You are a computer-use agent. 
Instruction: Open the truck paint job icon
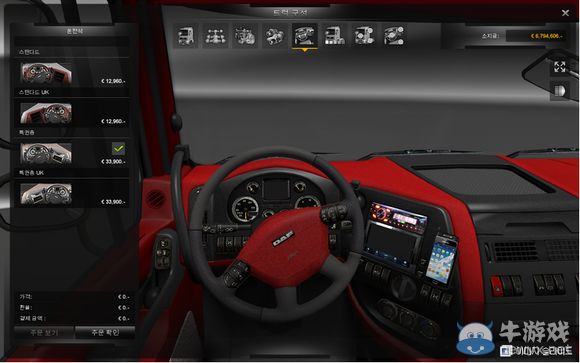[x=334, y=36]
